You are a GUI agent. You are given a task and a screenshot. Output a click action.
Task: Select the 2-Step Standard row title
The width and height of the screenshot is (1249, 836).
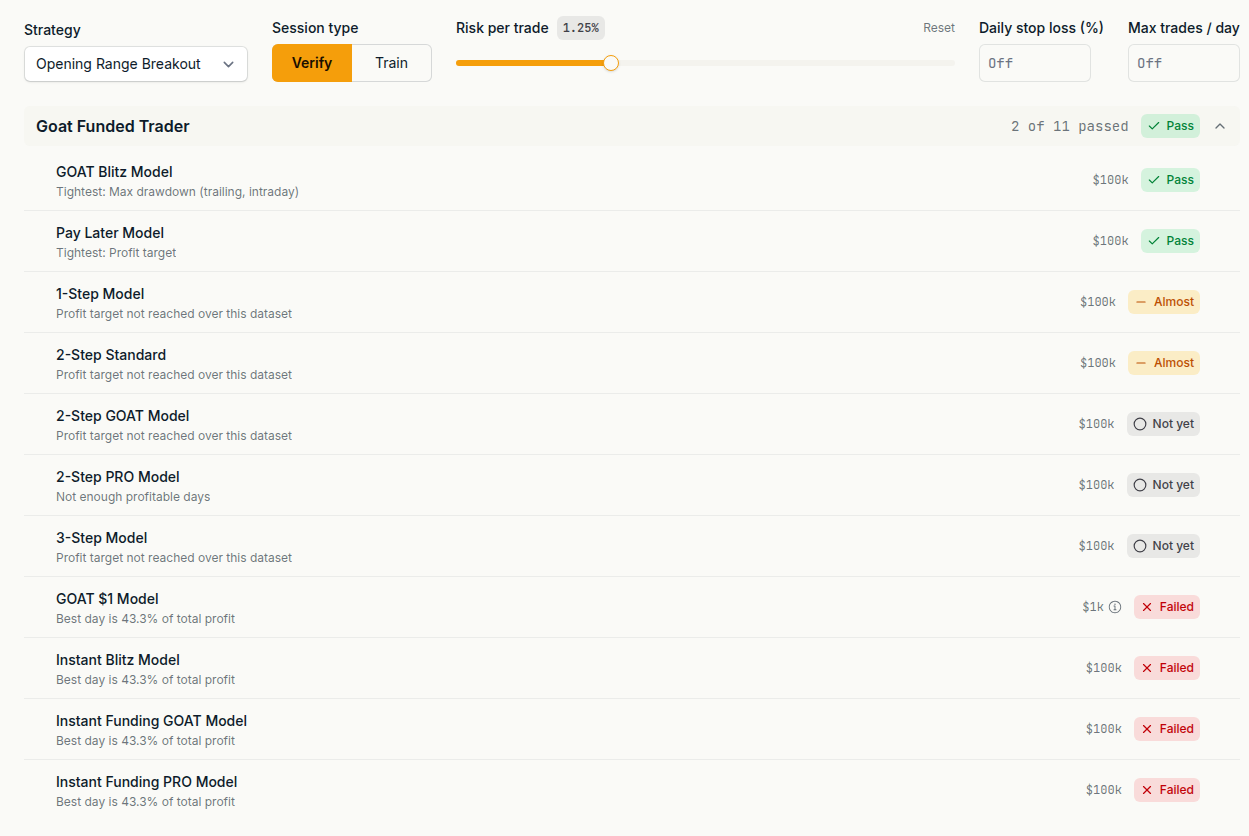(x=111, y=355)
